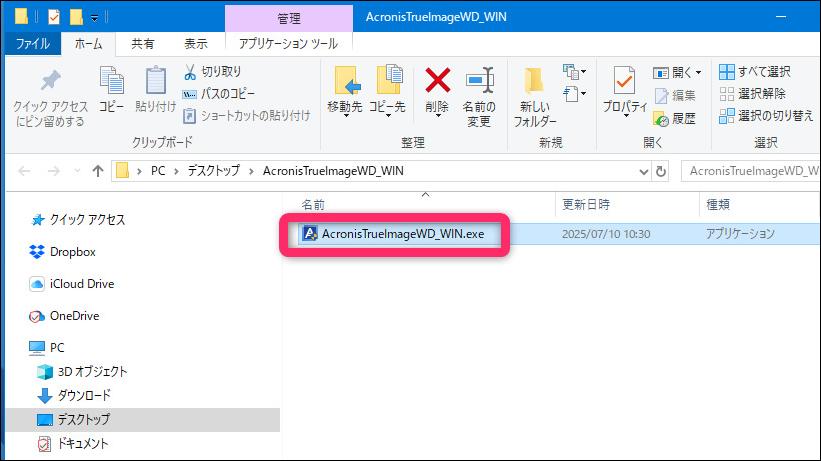Switch to 共有 share tab
821x461 pixels.
[x=142, y=43]
